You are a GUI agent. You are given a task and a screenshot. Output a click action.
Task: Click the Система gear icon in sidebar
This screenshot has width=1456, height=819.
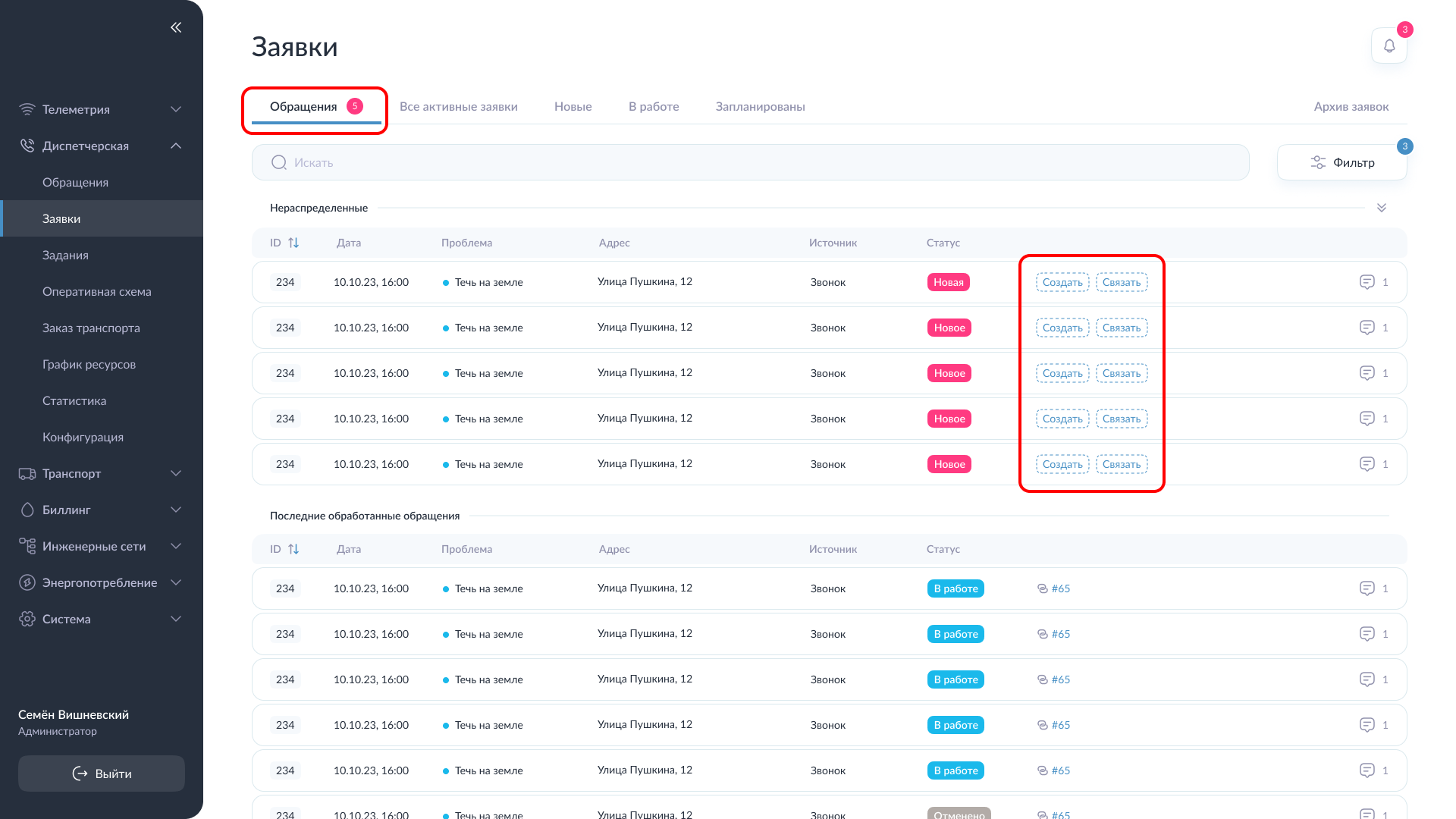point(27,619)
